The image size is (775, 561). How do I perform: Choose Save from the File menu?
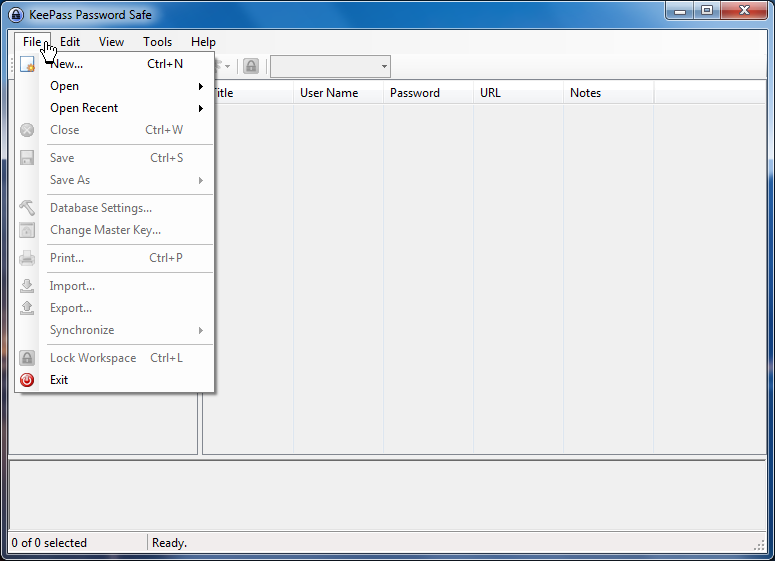115,158
